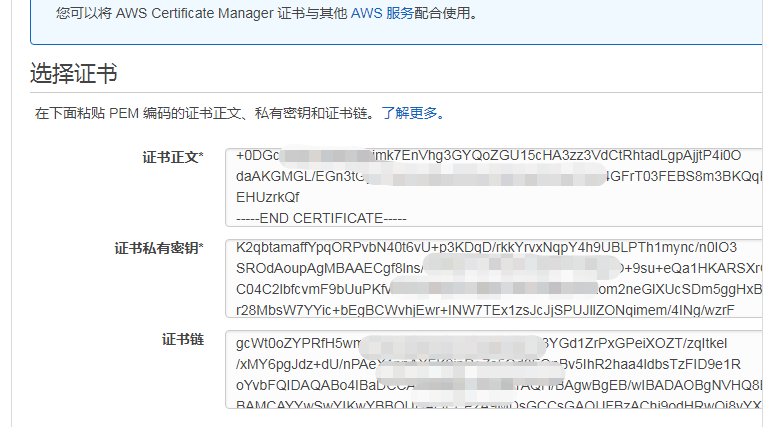769x427 pixels.
Task: Click into the 证书链 textarea
Action: (493, 370)
